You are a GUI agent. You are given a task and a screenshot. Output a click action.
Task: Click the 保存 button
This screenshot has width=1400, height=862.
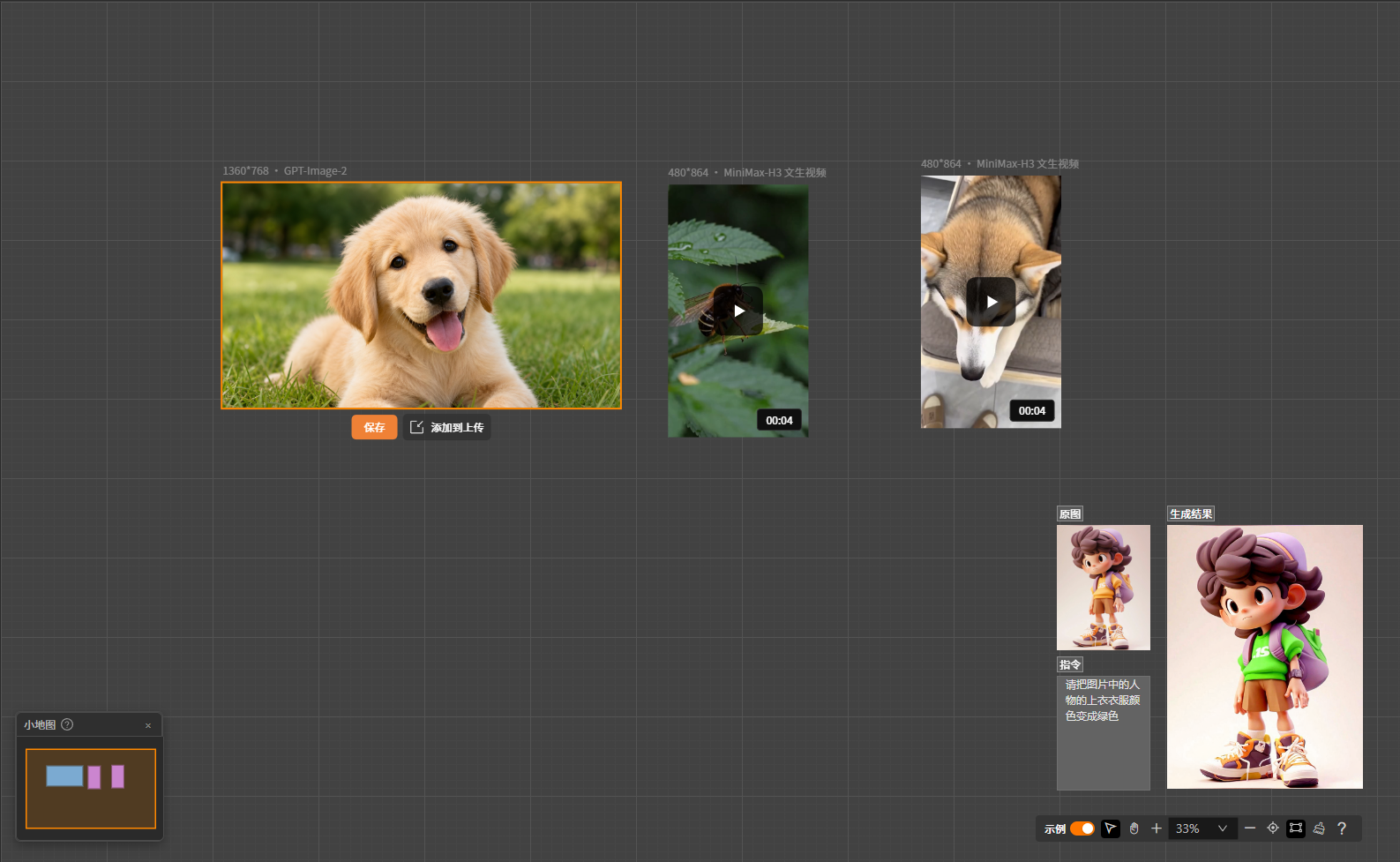(x=374, y=427)
